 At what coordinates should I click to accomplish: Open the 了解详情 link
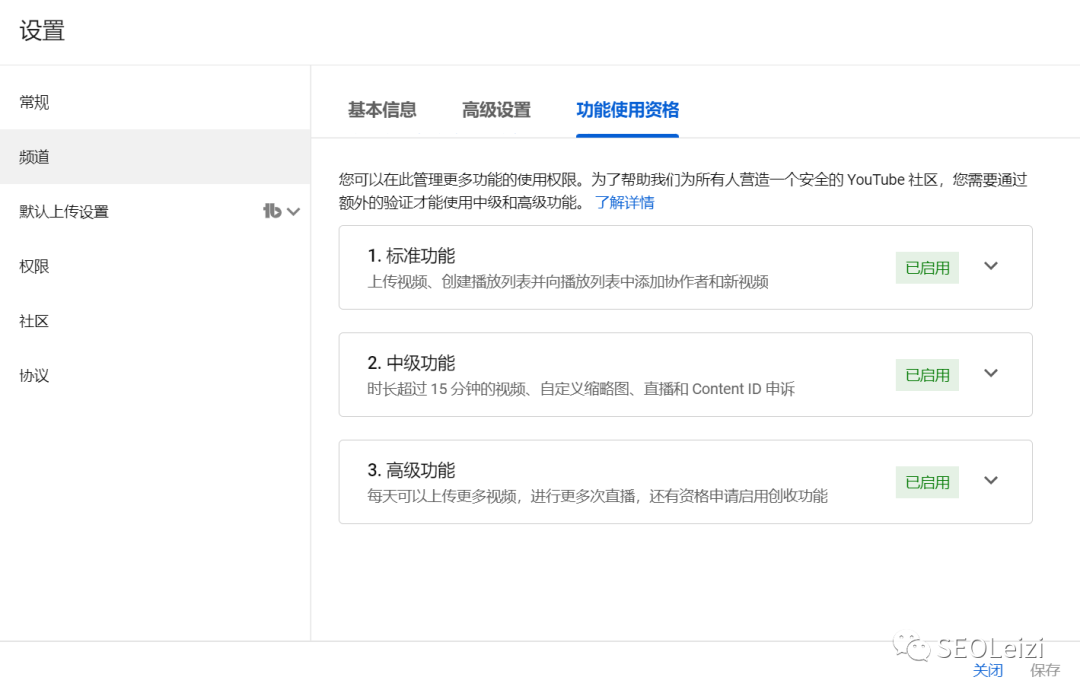(x=624, y=202)
